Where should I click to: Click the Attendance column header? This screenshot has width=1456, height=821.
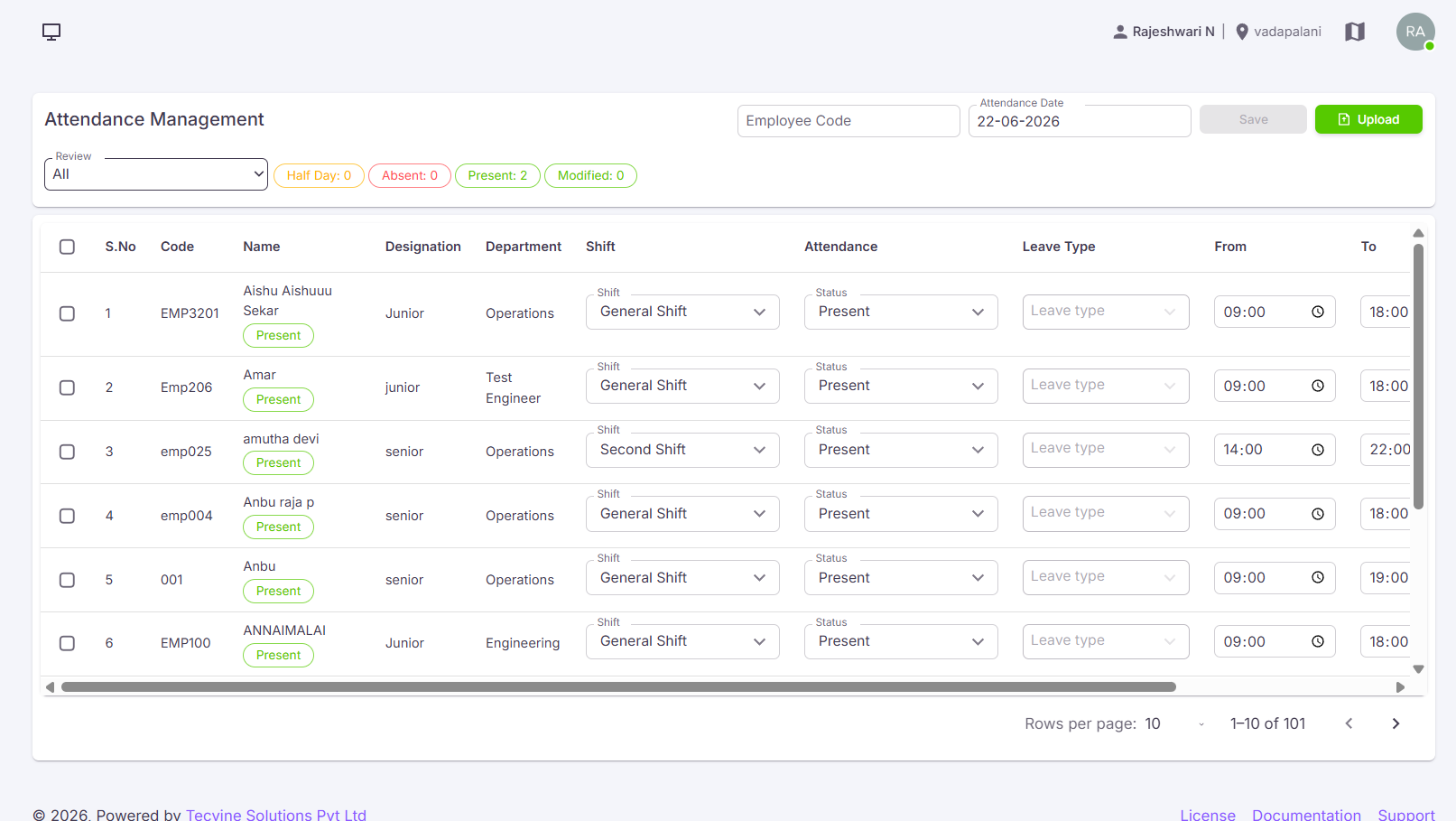[x=840, y=247]
